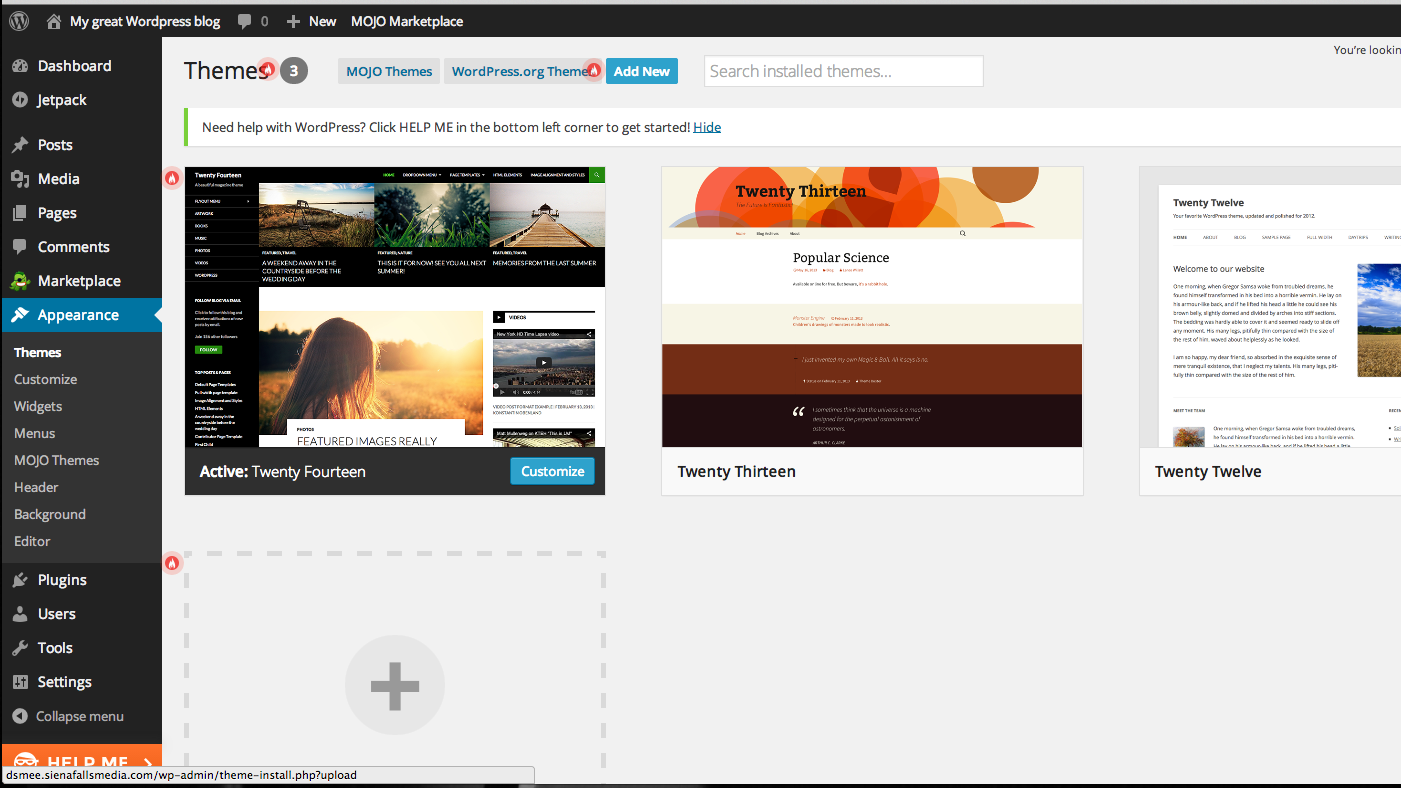The width and height of the screenshot is (1401, 788).
Task: Click the Twenty Thirteen theme name
Action: click(x=737, y=471)
